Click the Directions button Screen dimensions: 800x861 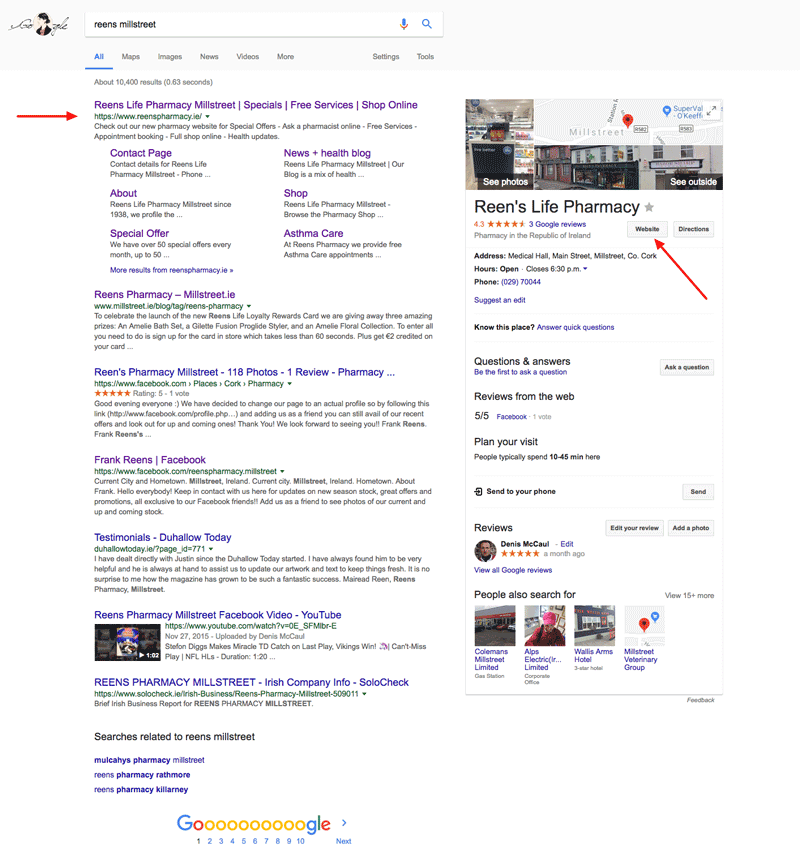pyautogui.click(x=693, y=229)
